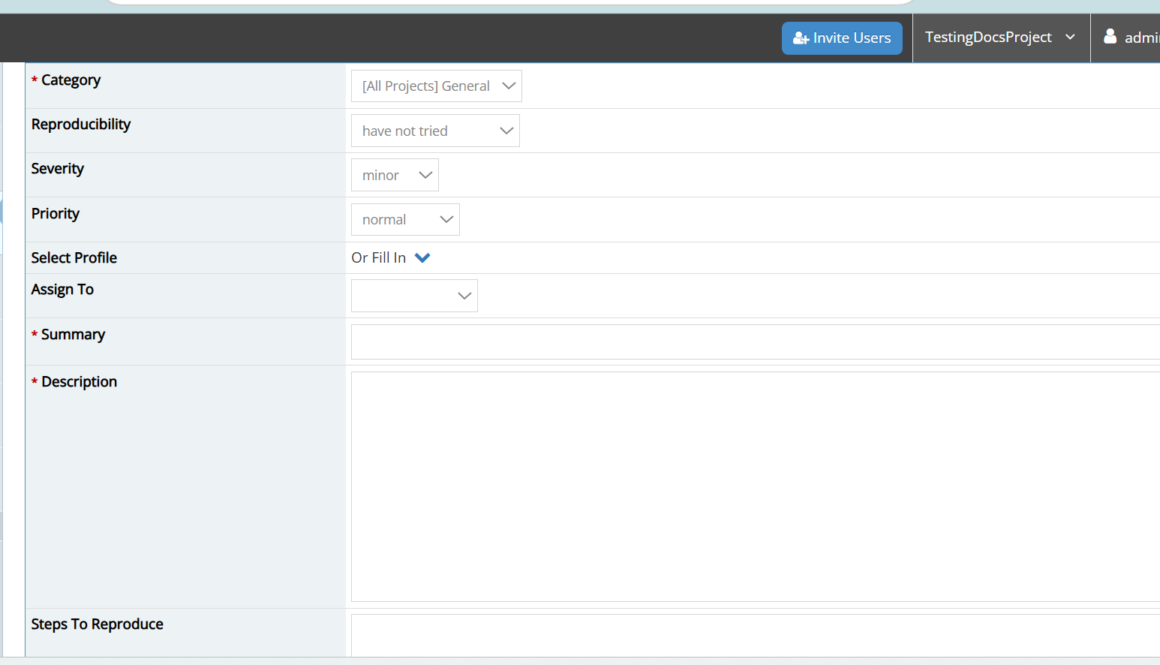Click the Invite Users button
1160x665 pixels.
842,38
